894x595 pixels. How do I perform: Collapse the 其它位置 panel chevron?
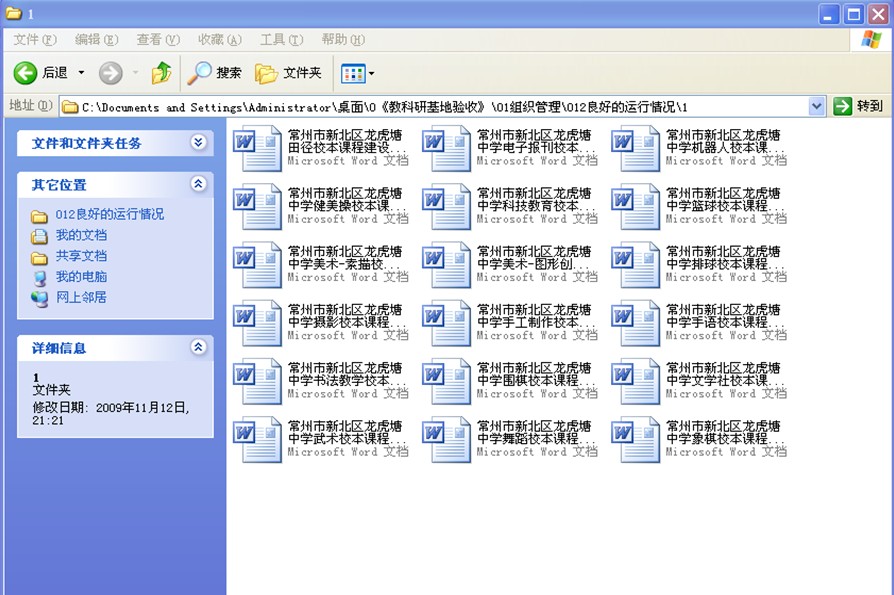tap(198, 184)
